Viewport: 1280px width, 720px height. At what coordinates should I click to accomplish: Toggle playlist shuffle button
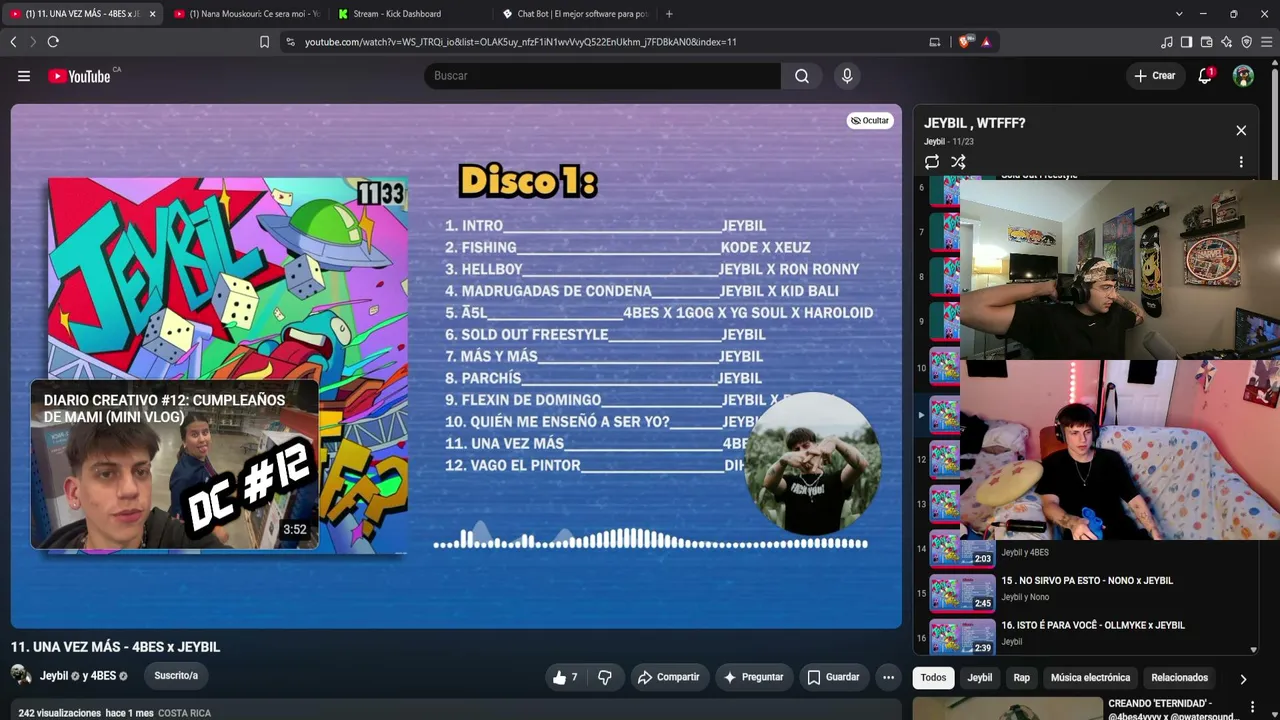(958, 162)
